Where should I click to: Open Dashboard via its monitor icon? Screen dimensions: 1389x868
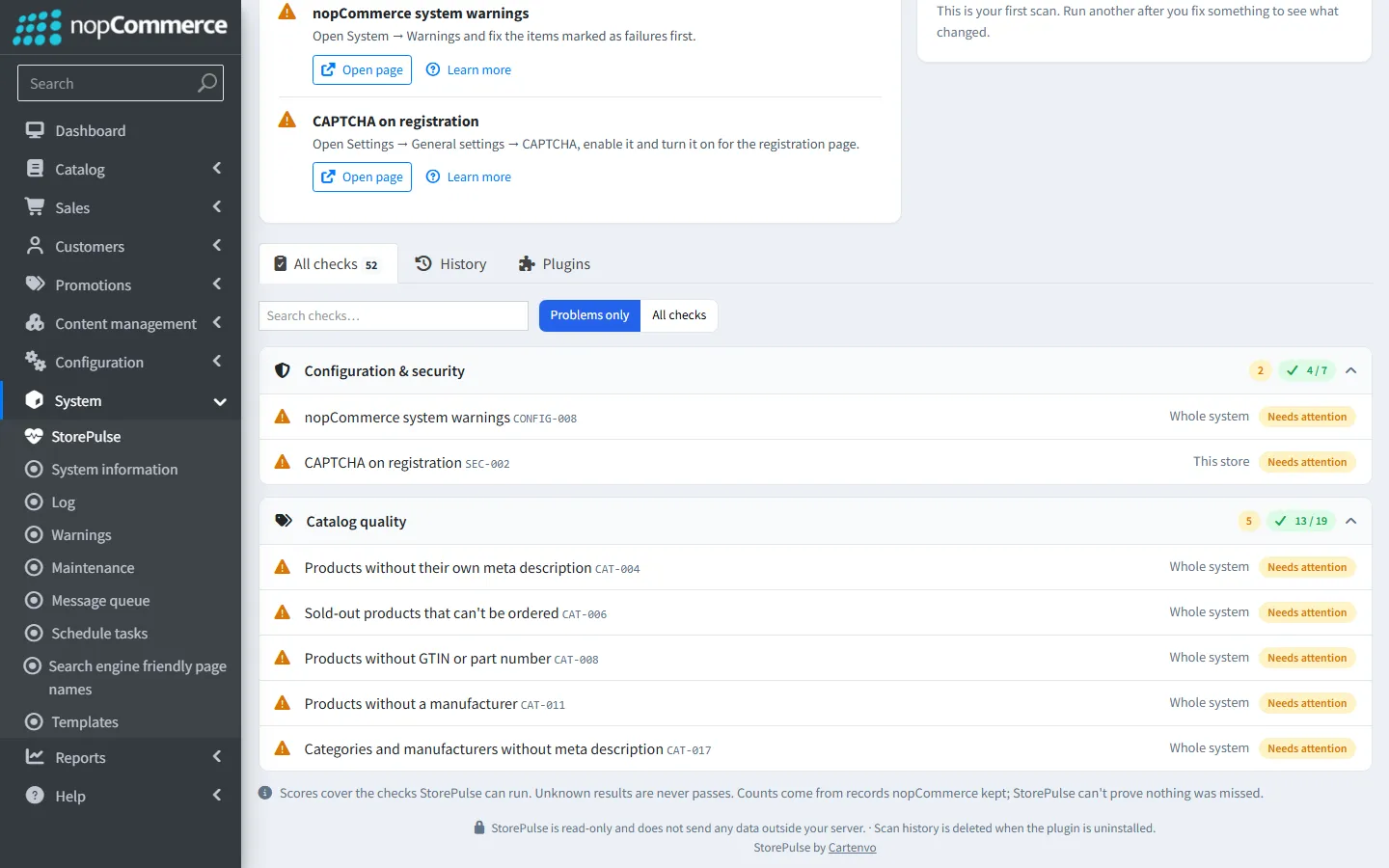pyautogui.click(x=35, y=130)
